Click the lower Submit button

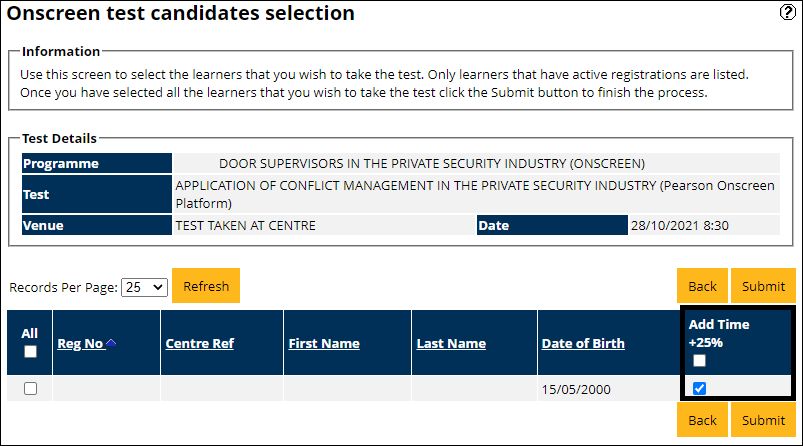click(763, 420)
